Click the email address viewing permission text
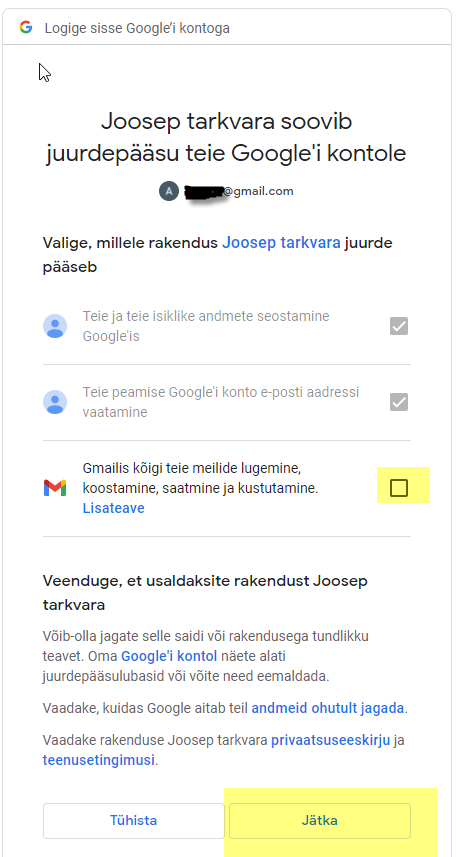471x857 pixels. (x=221, y=402)
